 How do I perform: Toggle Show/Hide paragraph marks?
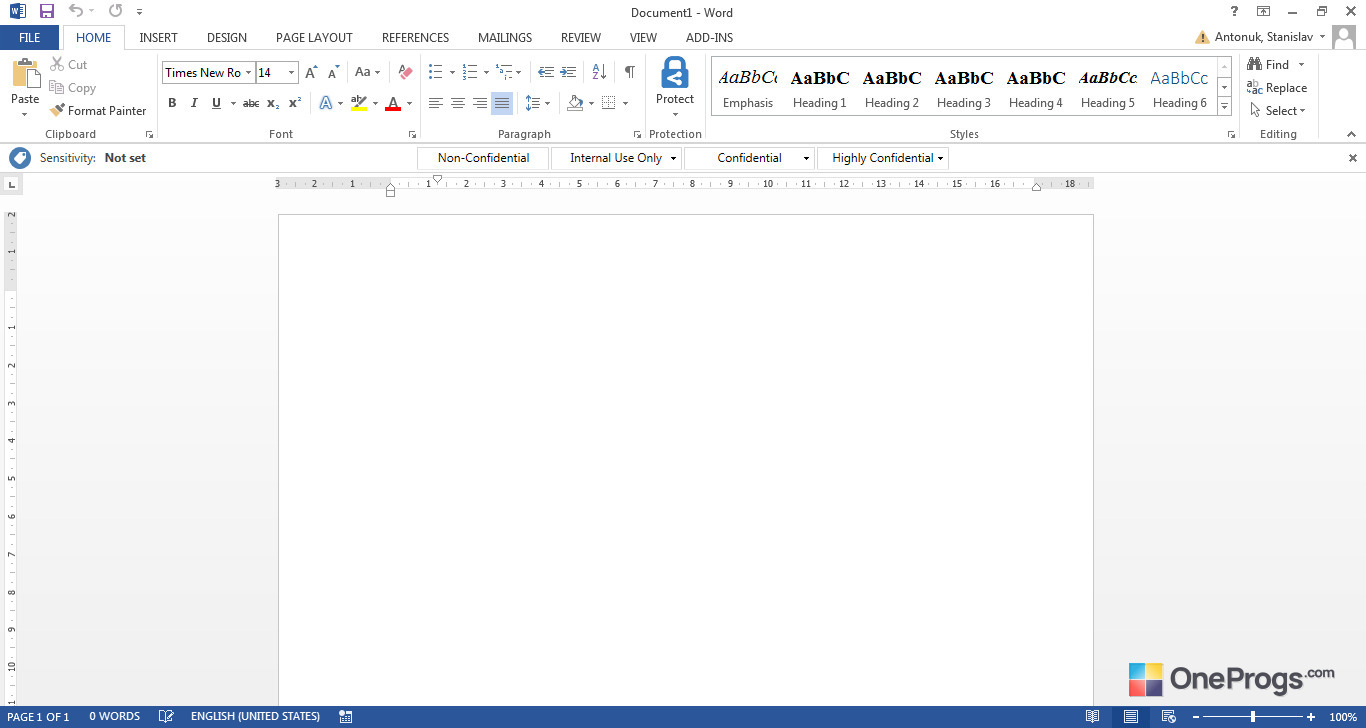pyautogui.click(x=629, y=73)
